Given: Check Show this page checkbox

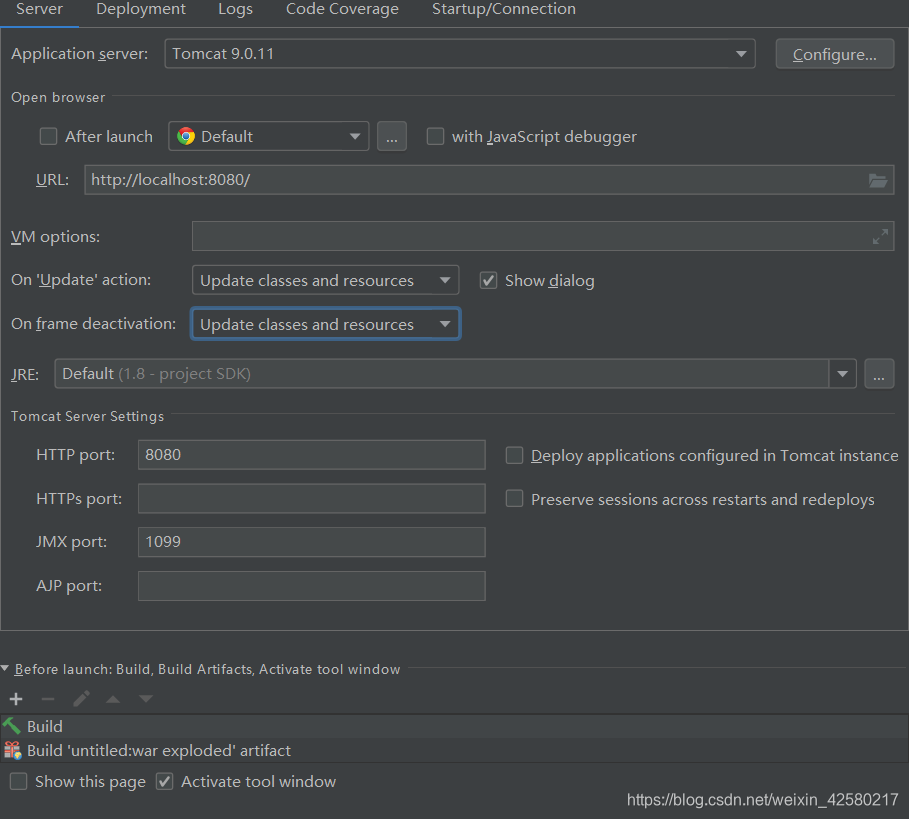Looking at the screenshot, I should [x=19, y=781].
